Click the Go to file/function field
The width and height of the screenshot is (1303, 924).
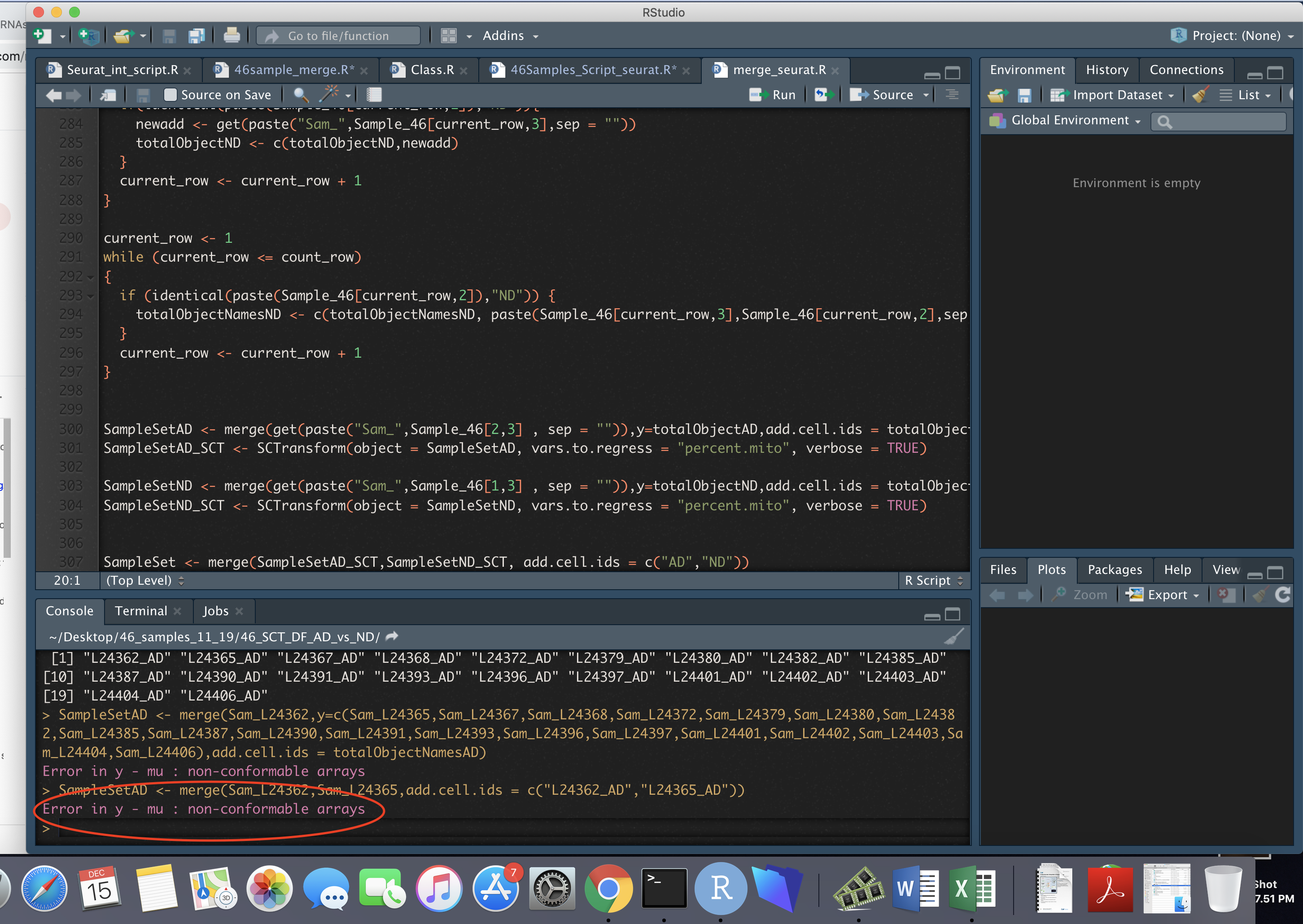[339, 36]
